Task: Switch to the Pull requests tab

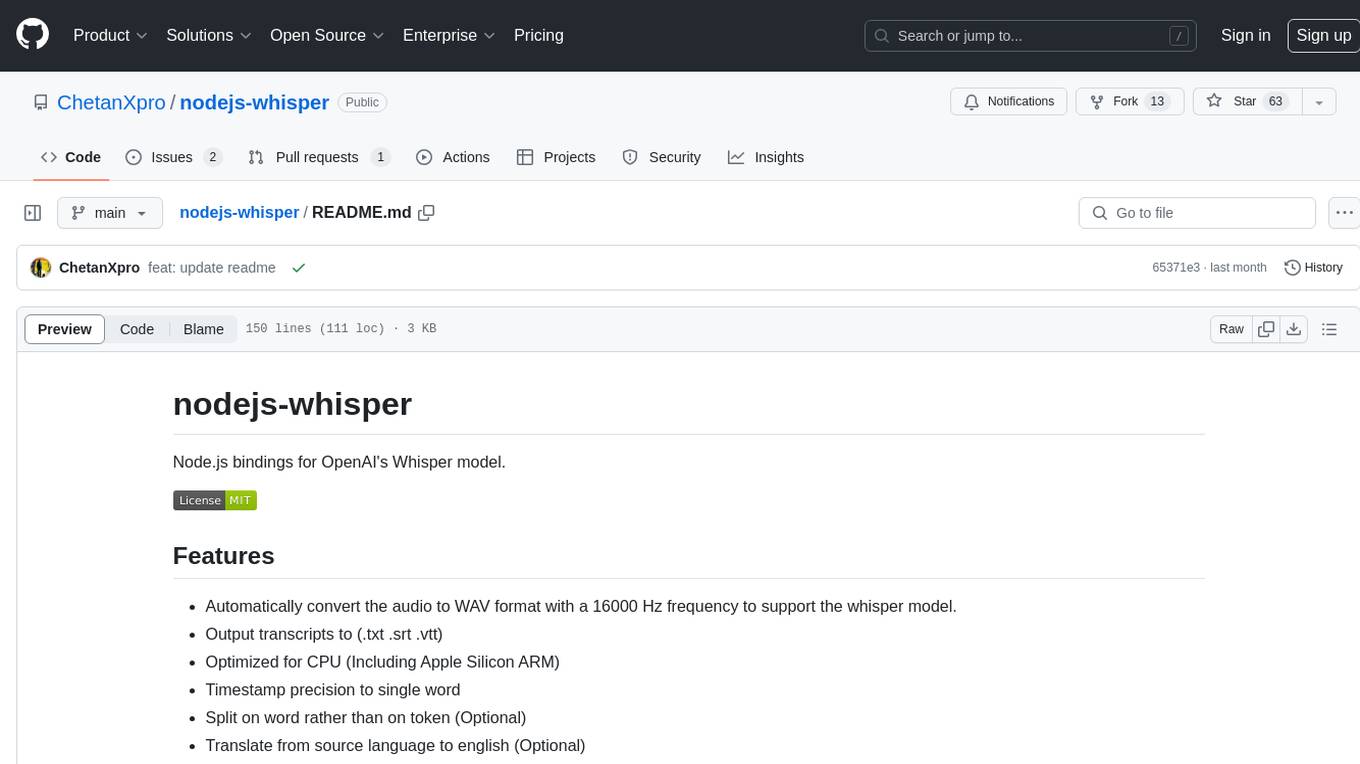Action: 318,157
